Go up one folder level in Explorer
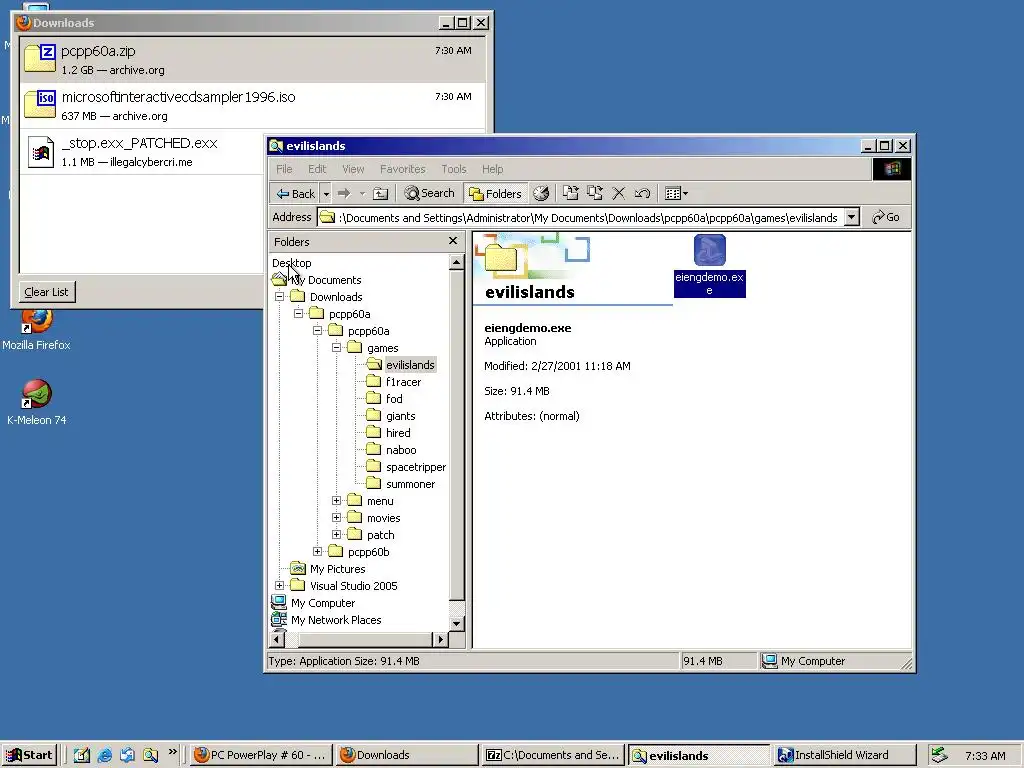This screenshot has width=1024, height=768. [x=380, y=193]
